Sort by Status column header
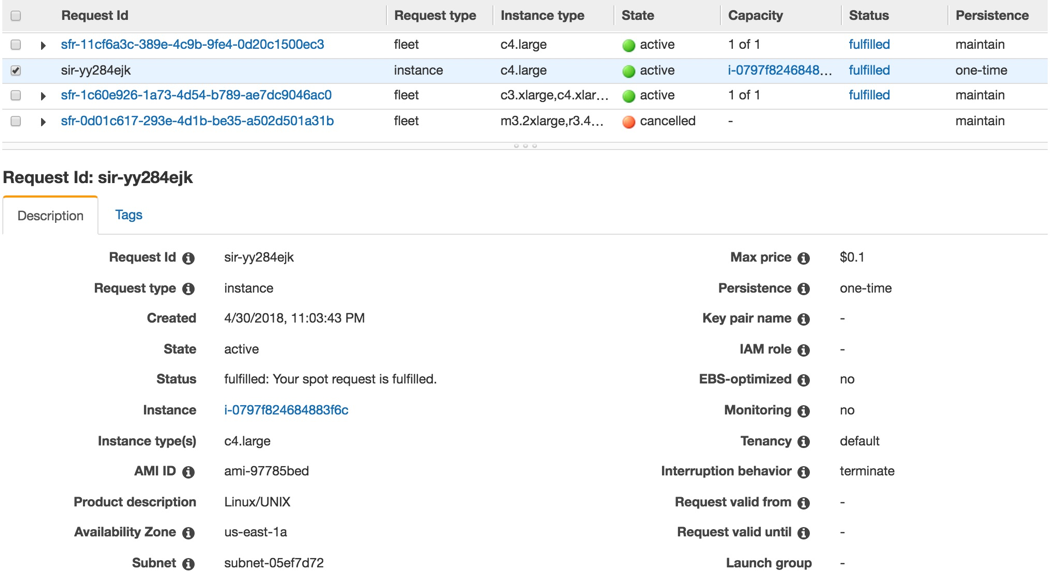1050x579 pixels. pos(869,15)
